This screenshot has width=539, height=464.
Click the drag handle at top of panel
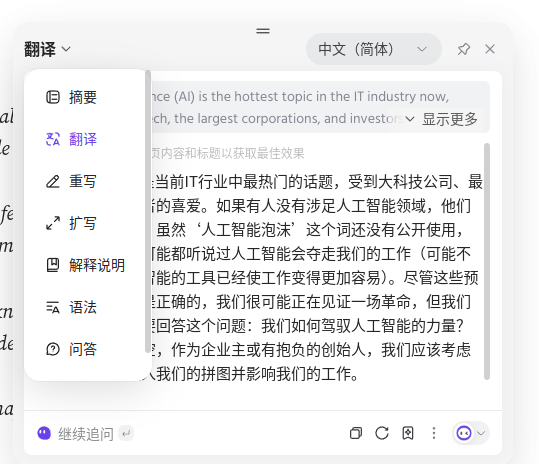point(263,31)
